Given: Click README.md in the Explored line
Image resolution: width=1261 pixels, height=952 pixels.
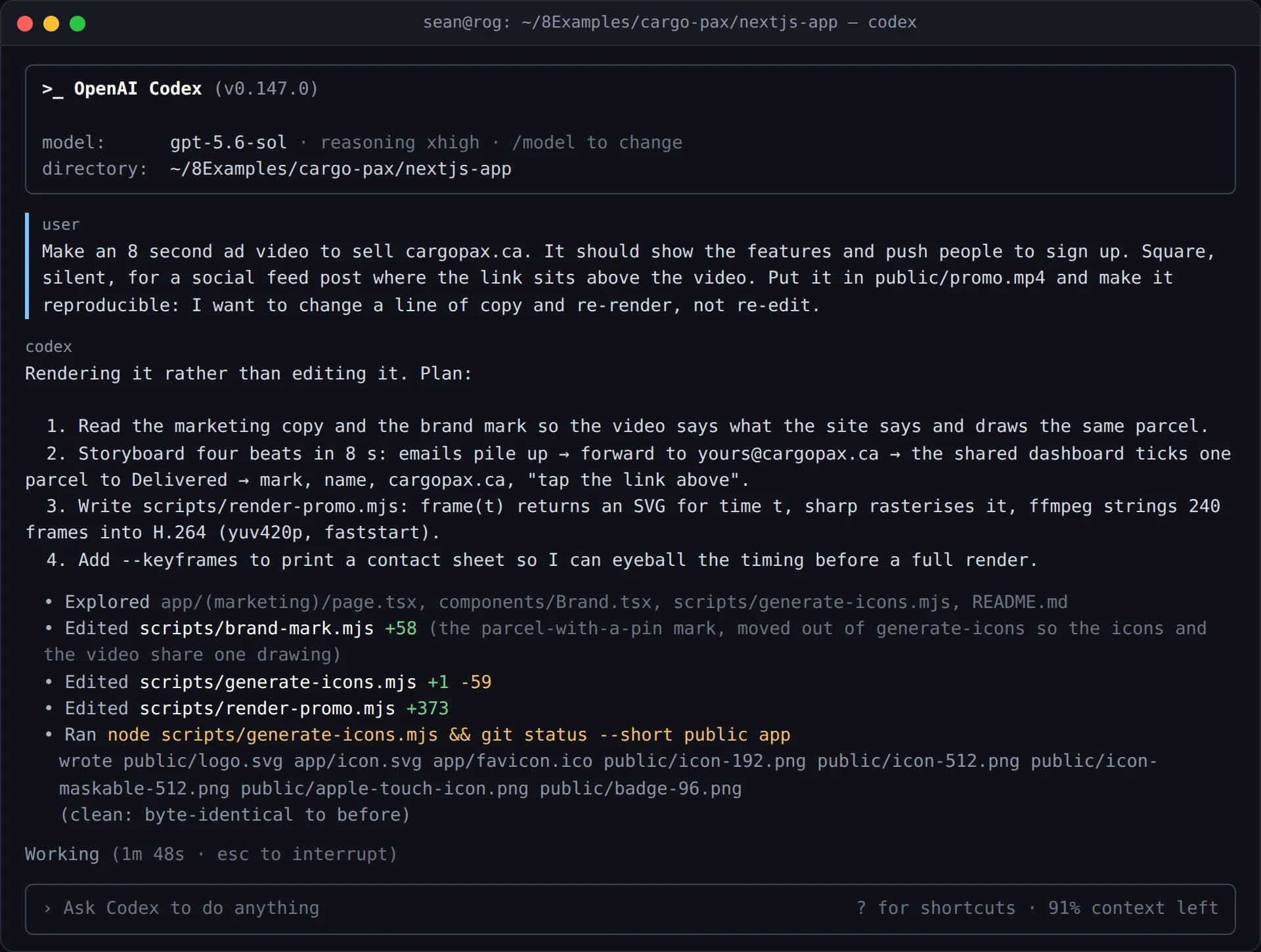Looking at the screenshot, I should coord(1020,602).
